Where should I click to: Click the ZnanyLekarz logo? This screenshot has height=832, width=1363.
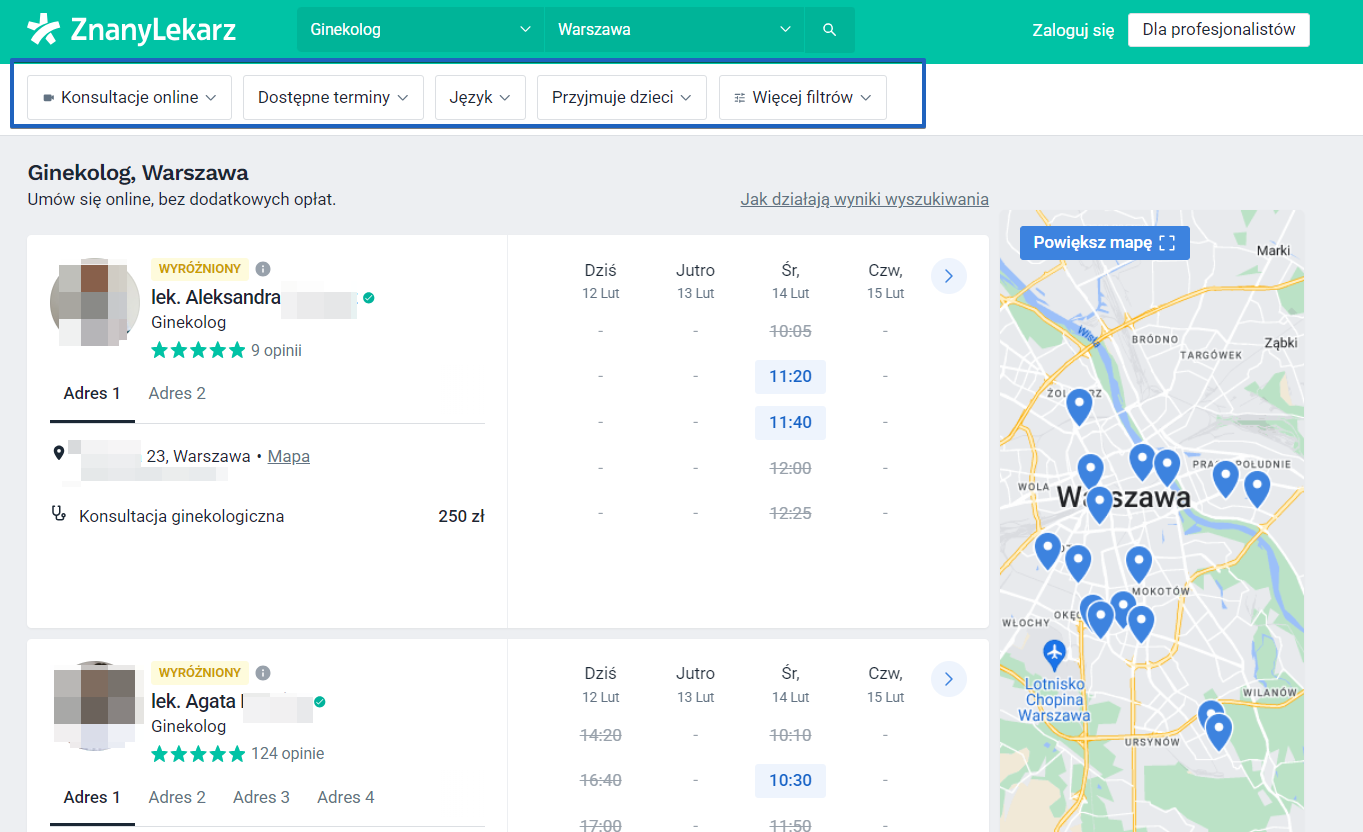132,30
